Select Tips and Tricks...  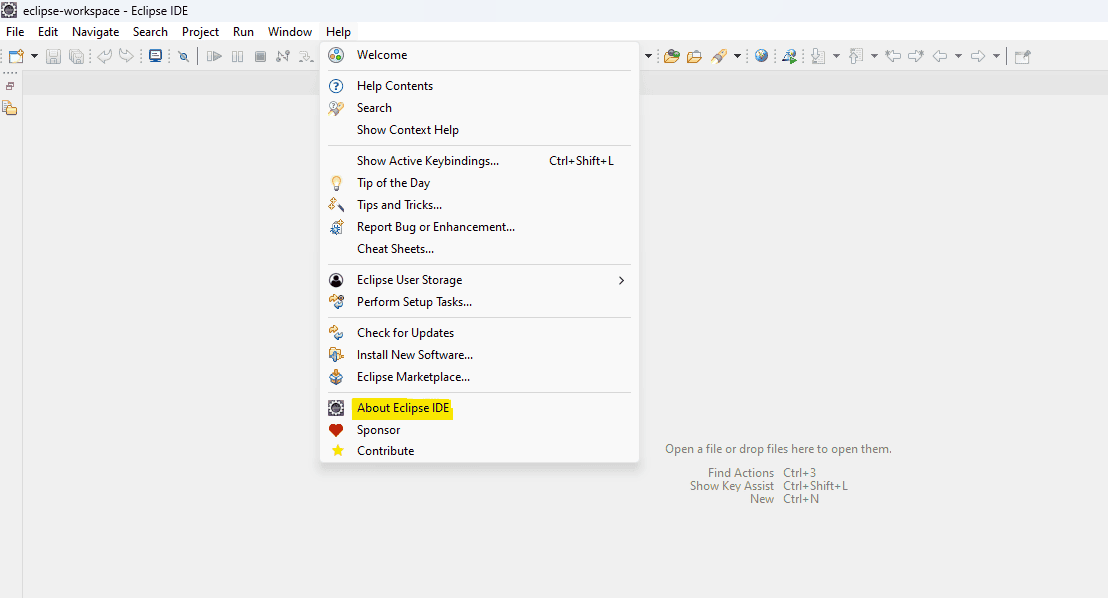tap(479, 205)
